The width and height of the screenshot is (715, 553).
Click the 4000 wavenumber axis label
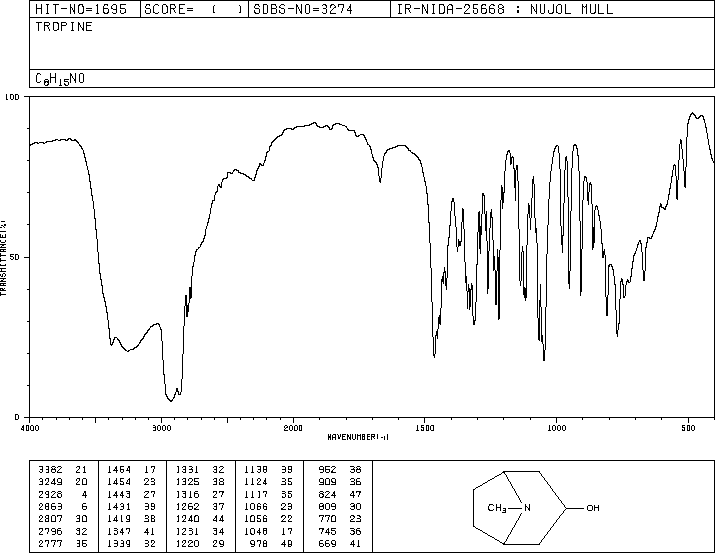tap(30, 428)
